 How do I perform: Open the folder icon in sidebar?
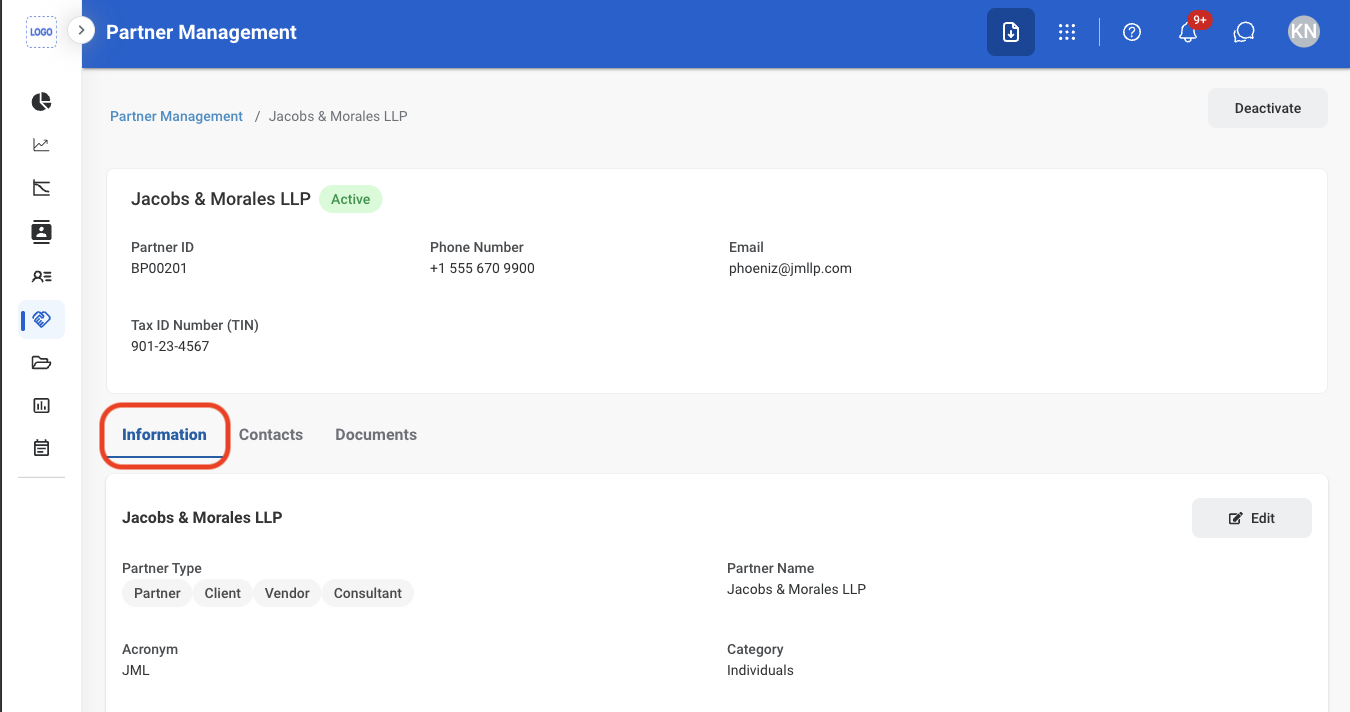tap(41, 362)
